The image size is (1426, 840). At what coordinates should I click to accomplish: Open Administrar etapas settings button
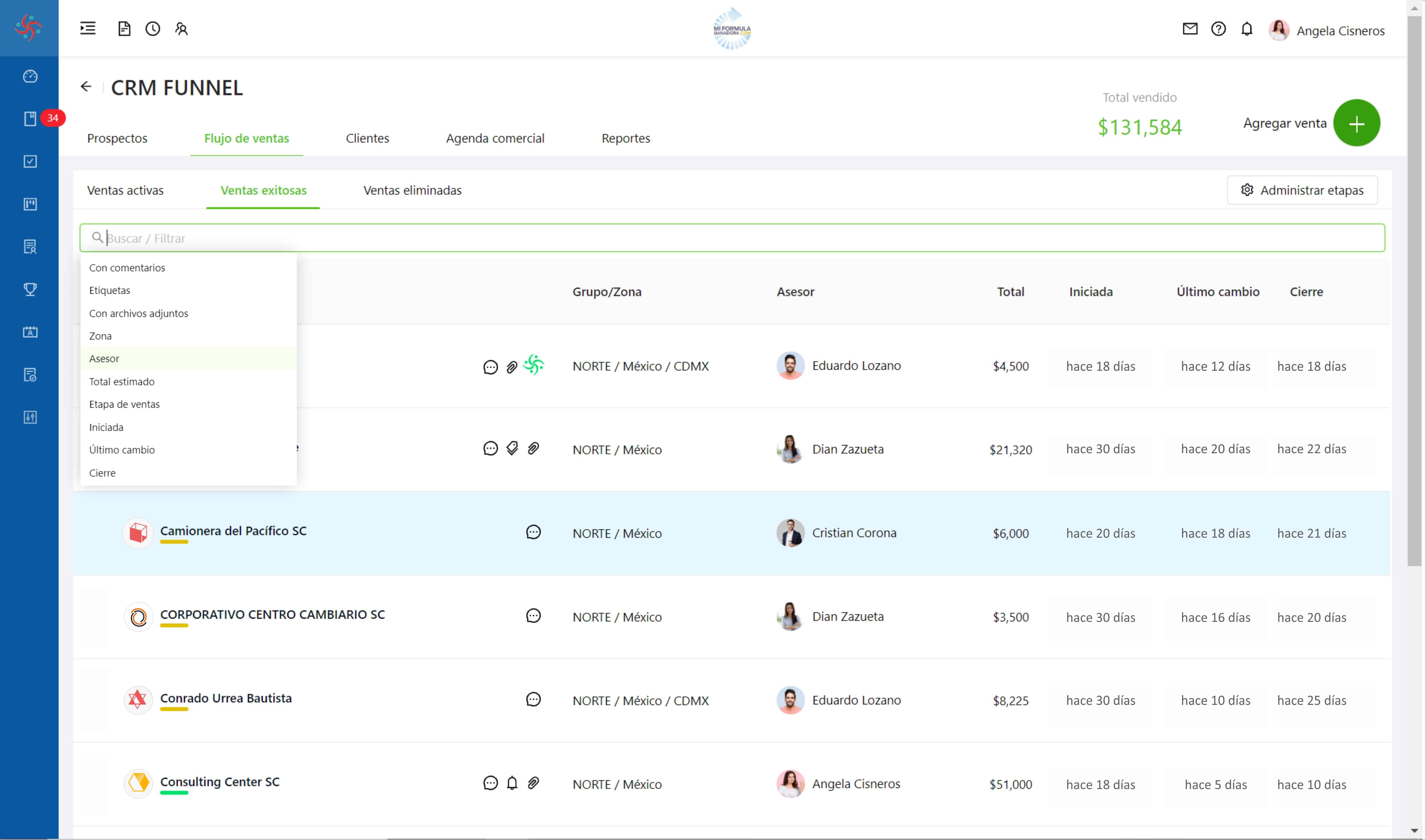(x=1302, y=190)
